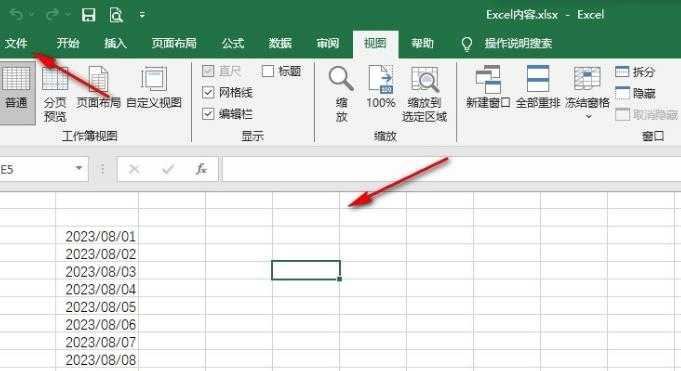Open the 帮助 ribbon tab
681x371 pixels.
pyautogui.click(x=423, y=43)
